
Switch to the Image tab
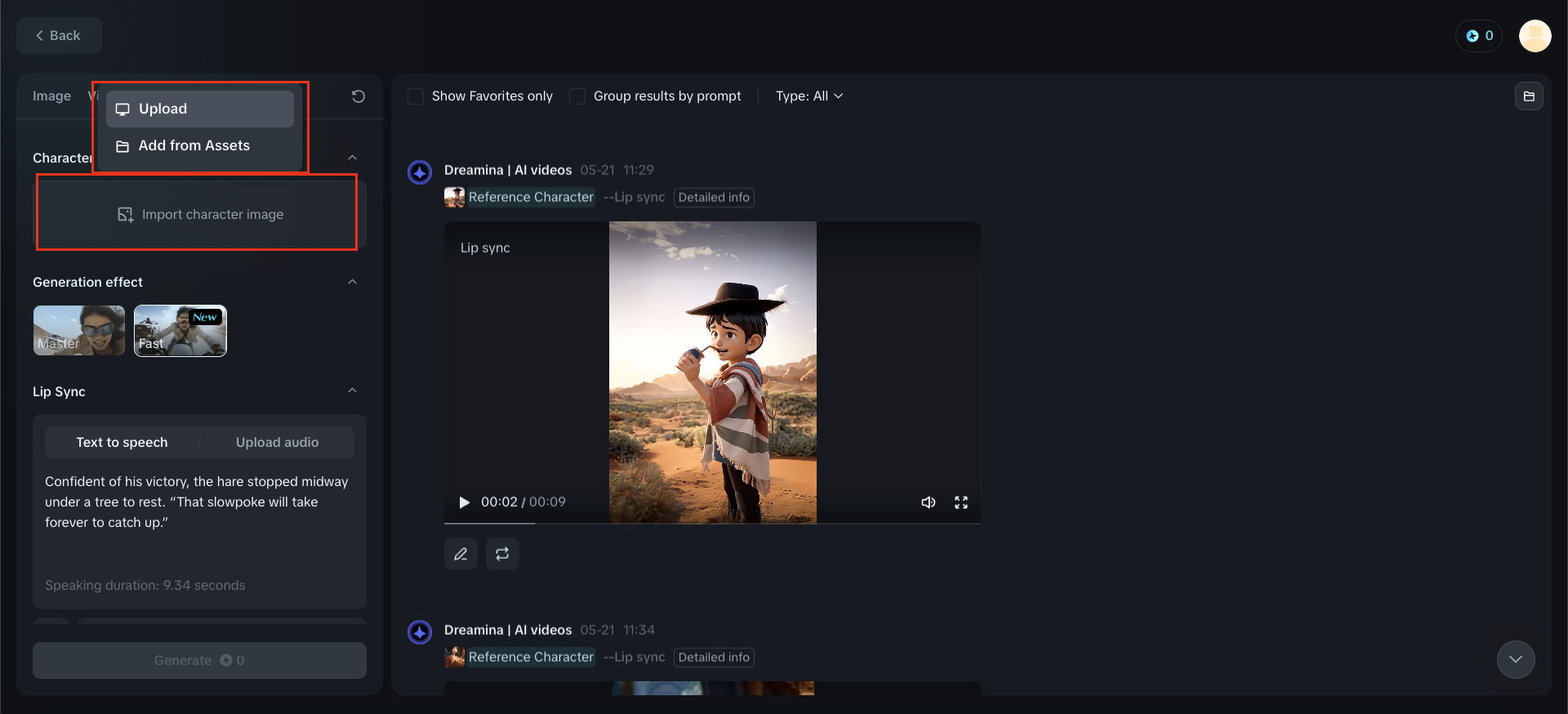51,96
